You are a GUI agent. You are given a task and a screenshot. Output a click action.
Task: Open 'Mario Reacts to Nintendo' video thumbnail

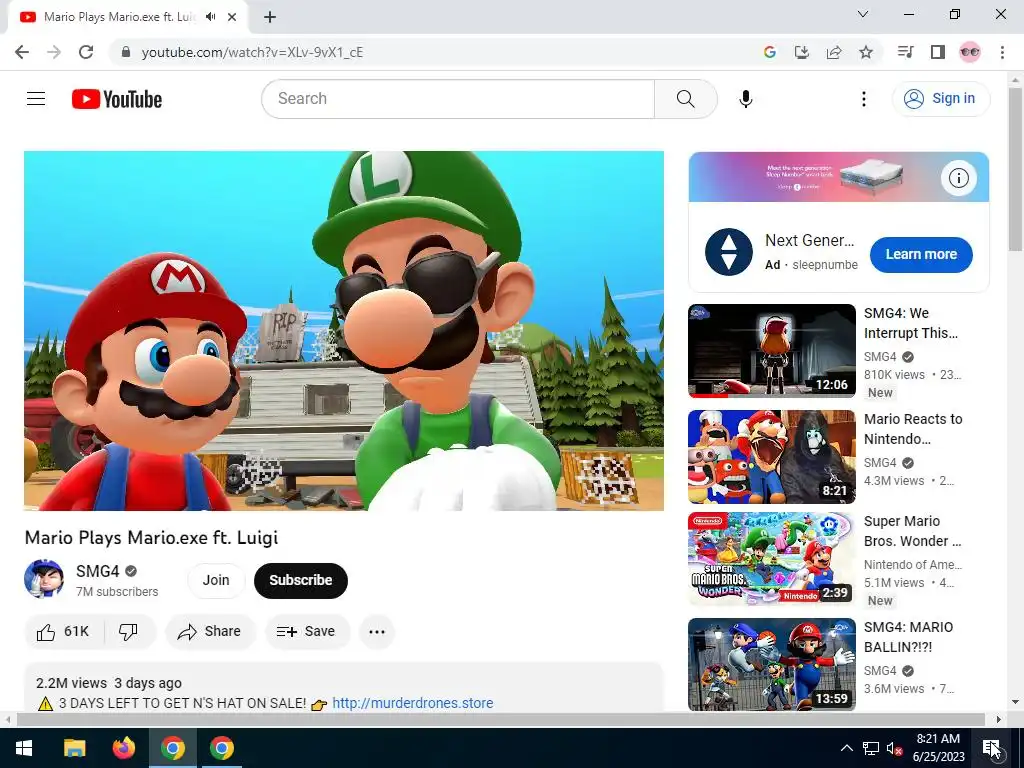coord(771,456)
